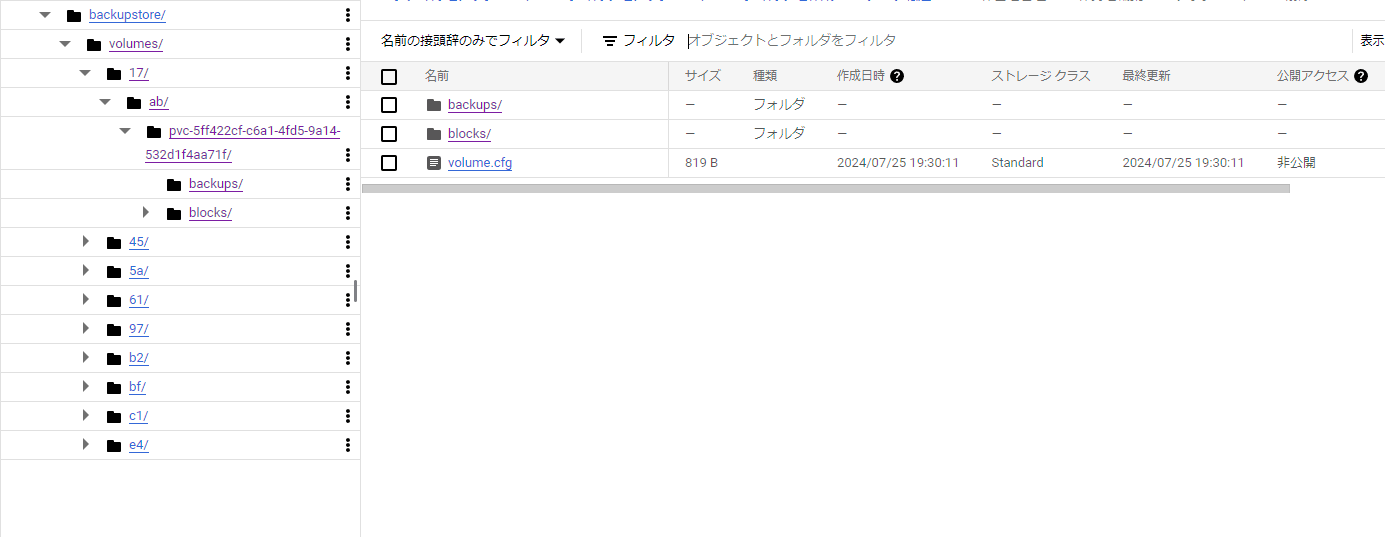Open the volume.cfg file link
The image size is (1385, 537).
point(480,163)
